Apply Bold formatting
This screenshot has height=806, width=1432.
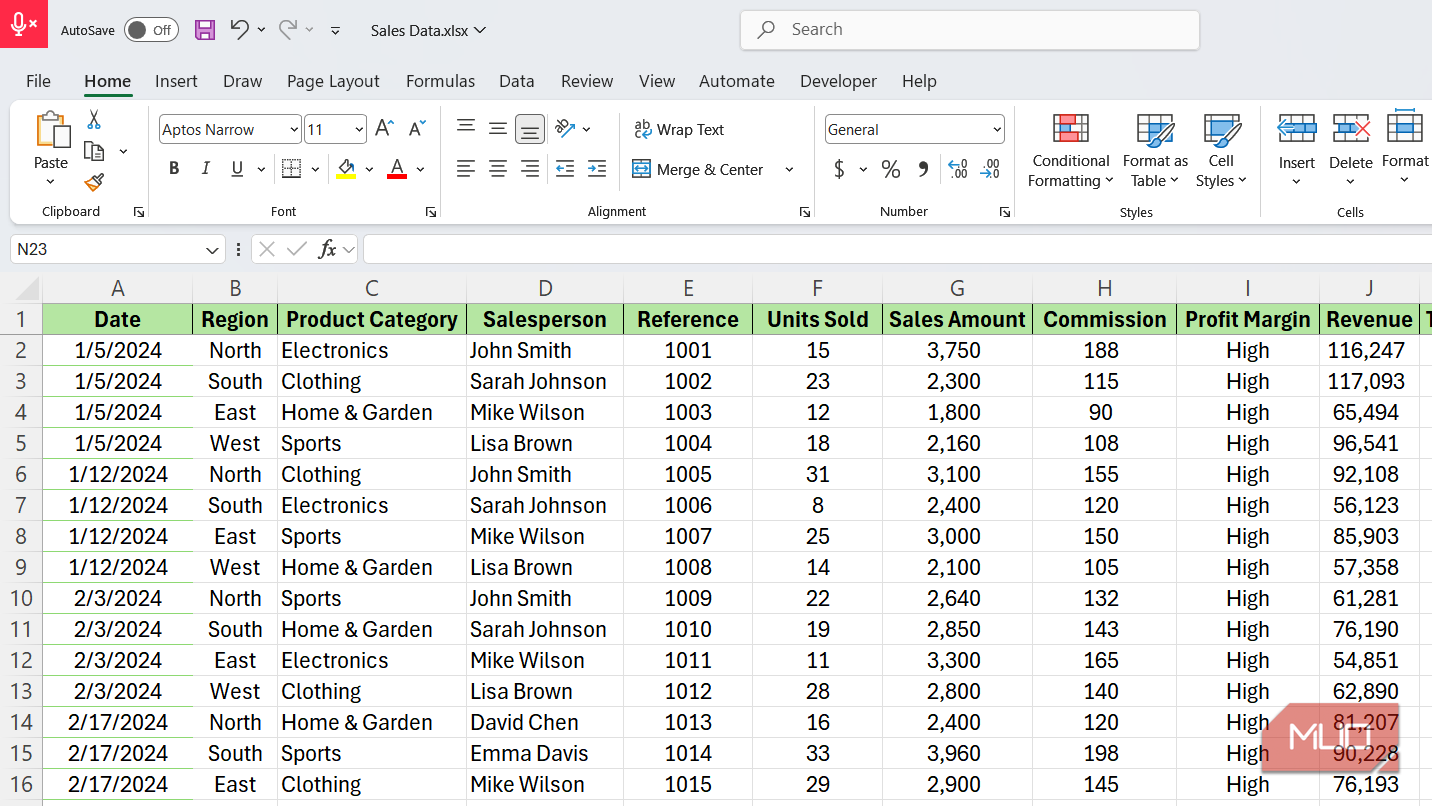tap(174, 169)
